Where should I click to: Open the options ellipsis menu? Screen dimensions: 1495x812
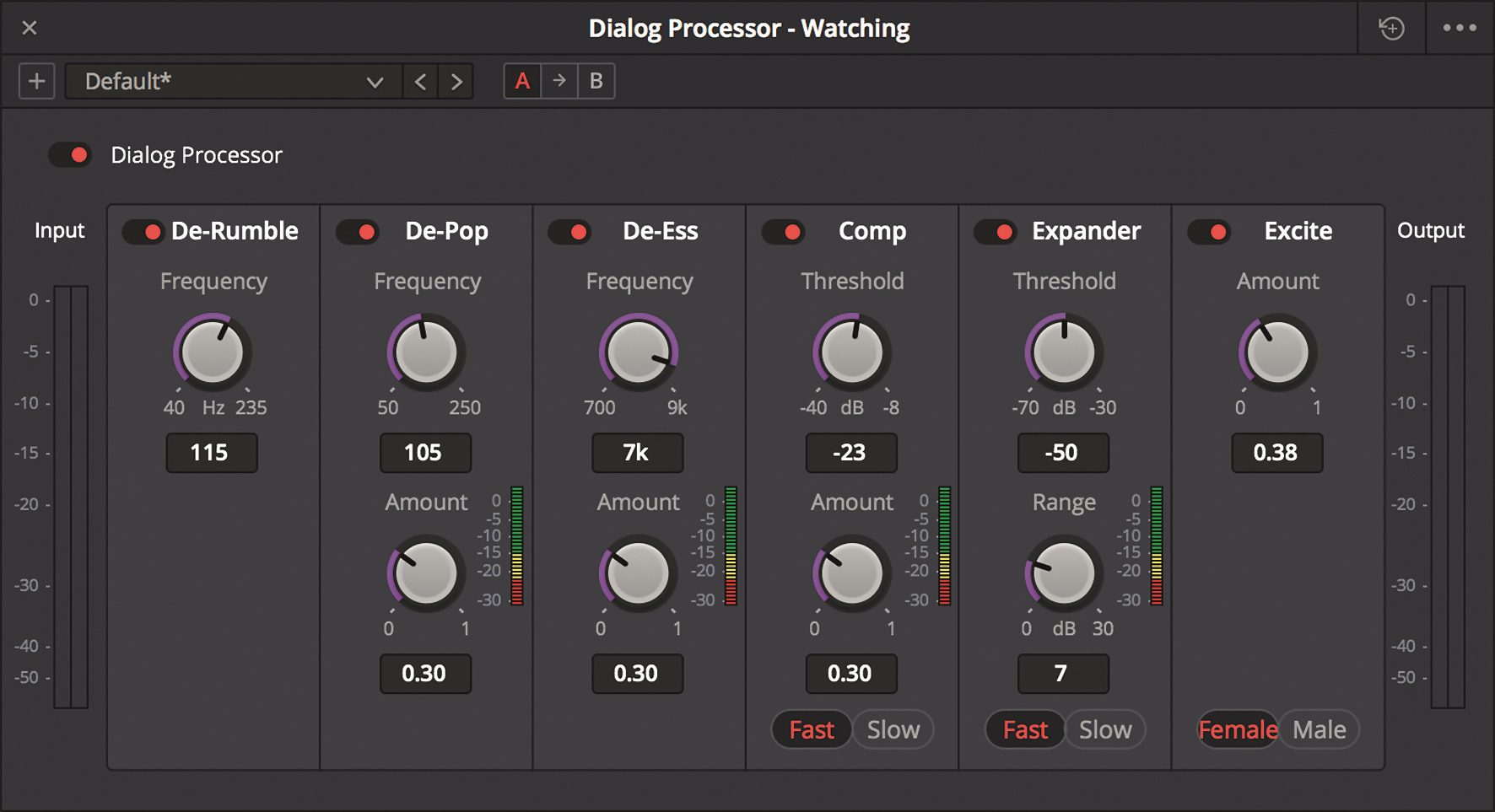pyautogui.click(x=1459, y=27)
